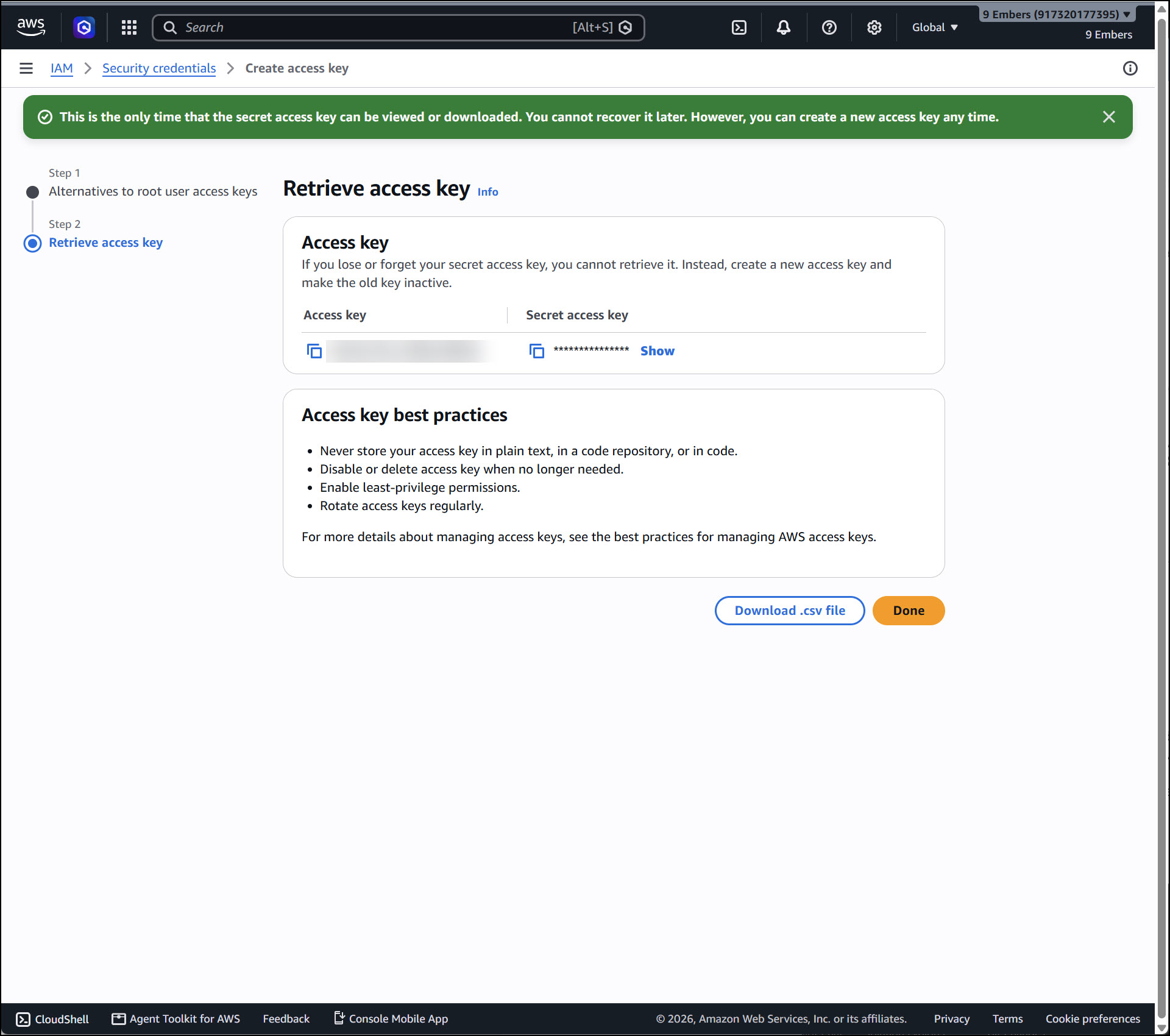Go to the IAM breadcrumb link
The height and width of the screenshot is (1036, 1170).
pos(62,68)
